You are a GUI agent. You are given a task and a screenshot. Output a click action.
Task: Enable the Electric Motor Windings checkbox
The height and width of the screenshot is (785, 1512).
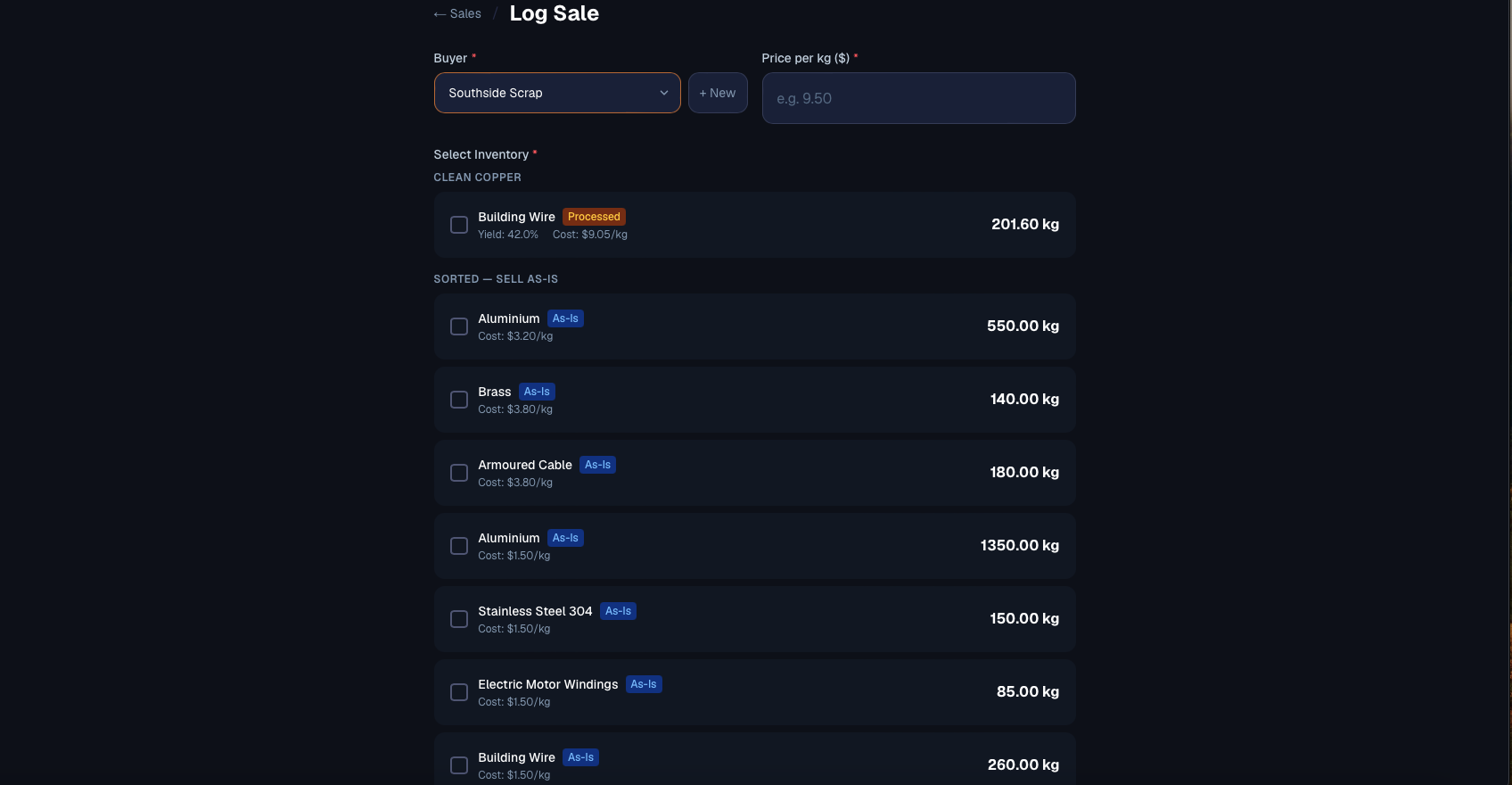[459, 692]
